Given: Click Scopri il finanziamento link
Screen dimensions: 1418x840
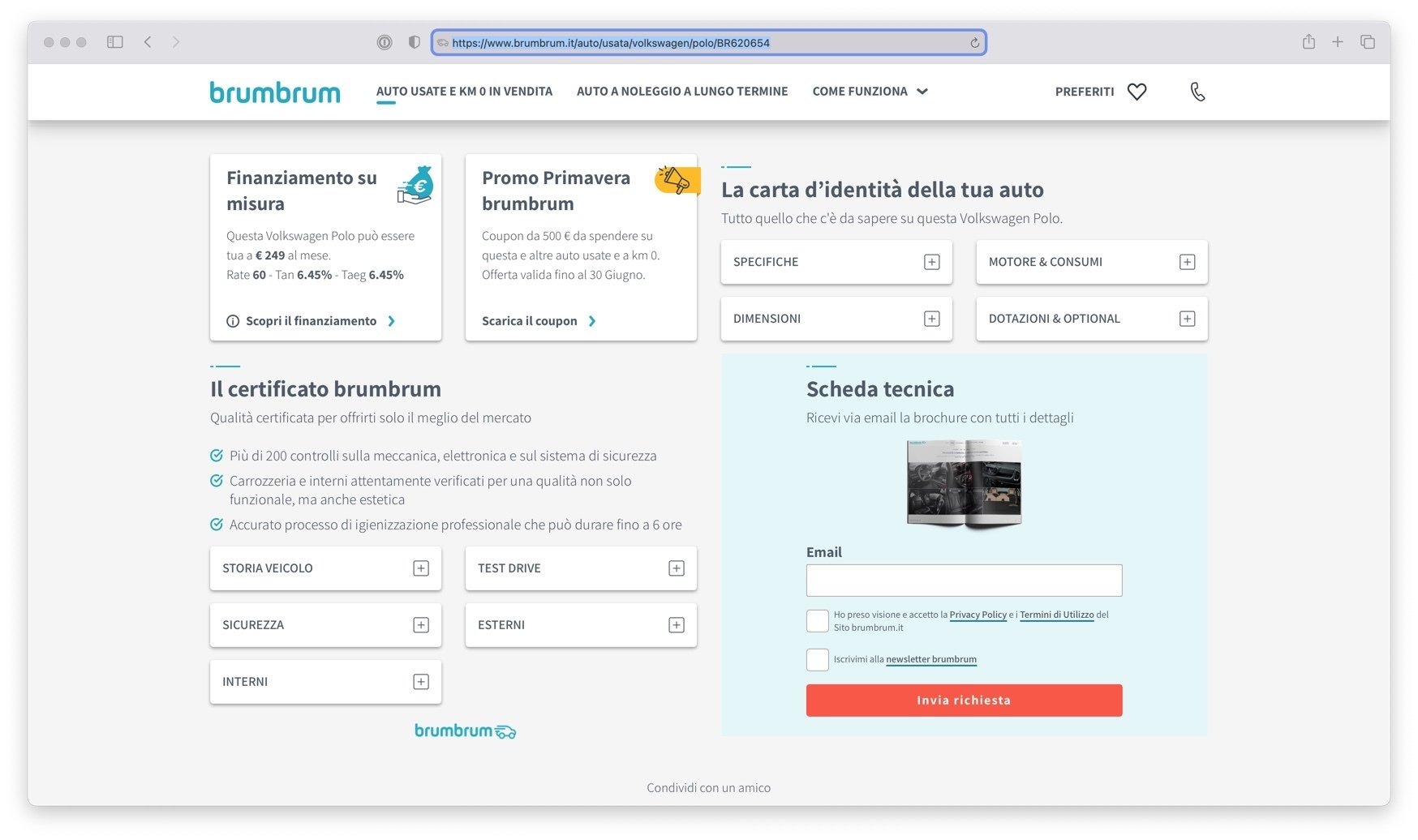Looking at the screenshot, I should tap(311, 321).
